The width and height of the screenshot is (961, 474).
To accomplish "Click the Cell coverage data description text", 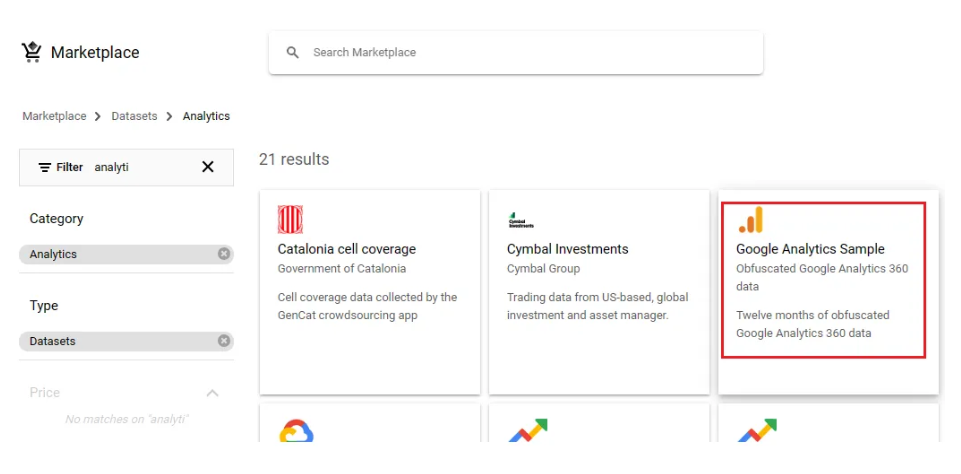I will tap(367, 307).
